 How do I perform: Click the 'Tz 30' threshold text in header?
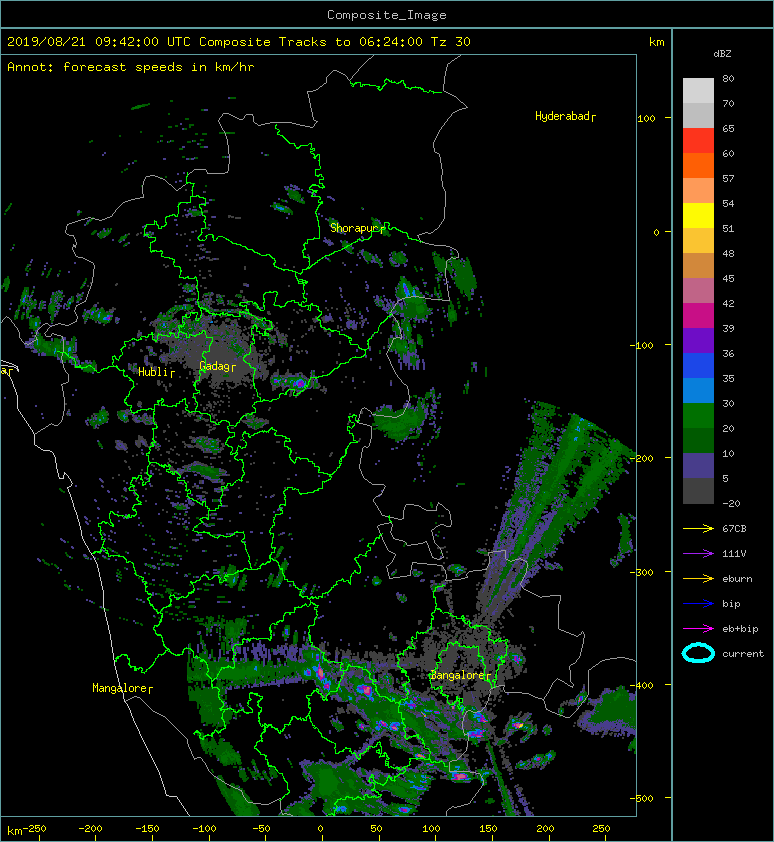tap(451, 42)
